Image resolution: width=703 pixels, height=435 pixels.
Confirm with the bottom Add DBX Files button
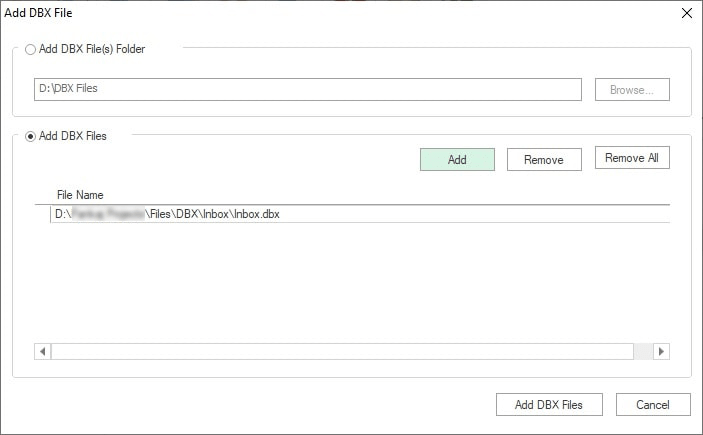551,404
